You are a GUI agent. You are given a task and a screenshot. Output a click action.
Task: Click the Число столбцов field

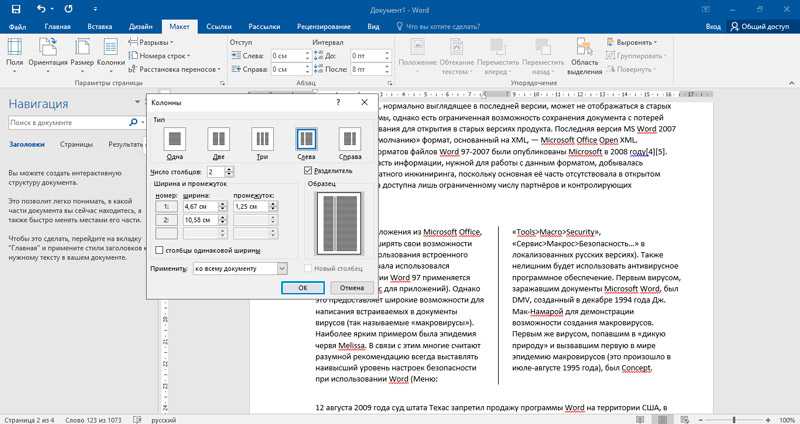pos(215,172)
